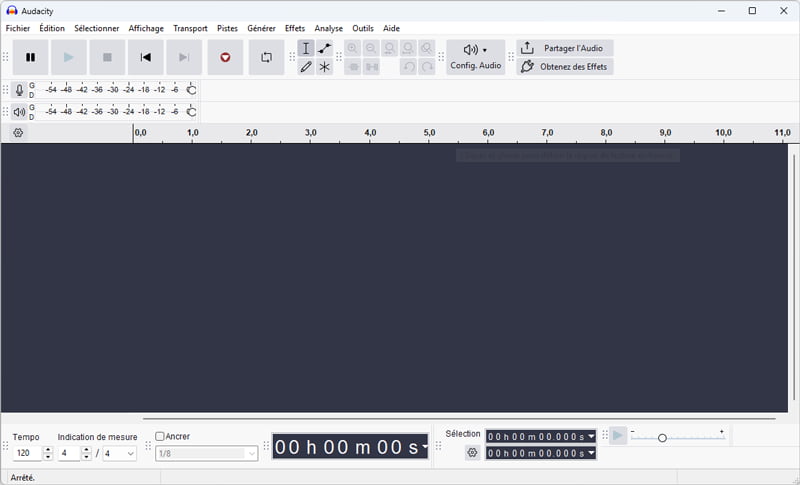Viewport: 800px width, 485px height.
Task: Click the Zoom Toggle icon
Action: tap(427, 48)
